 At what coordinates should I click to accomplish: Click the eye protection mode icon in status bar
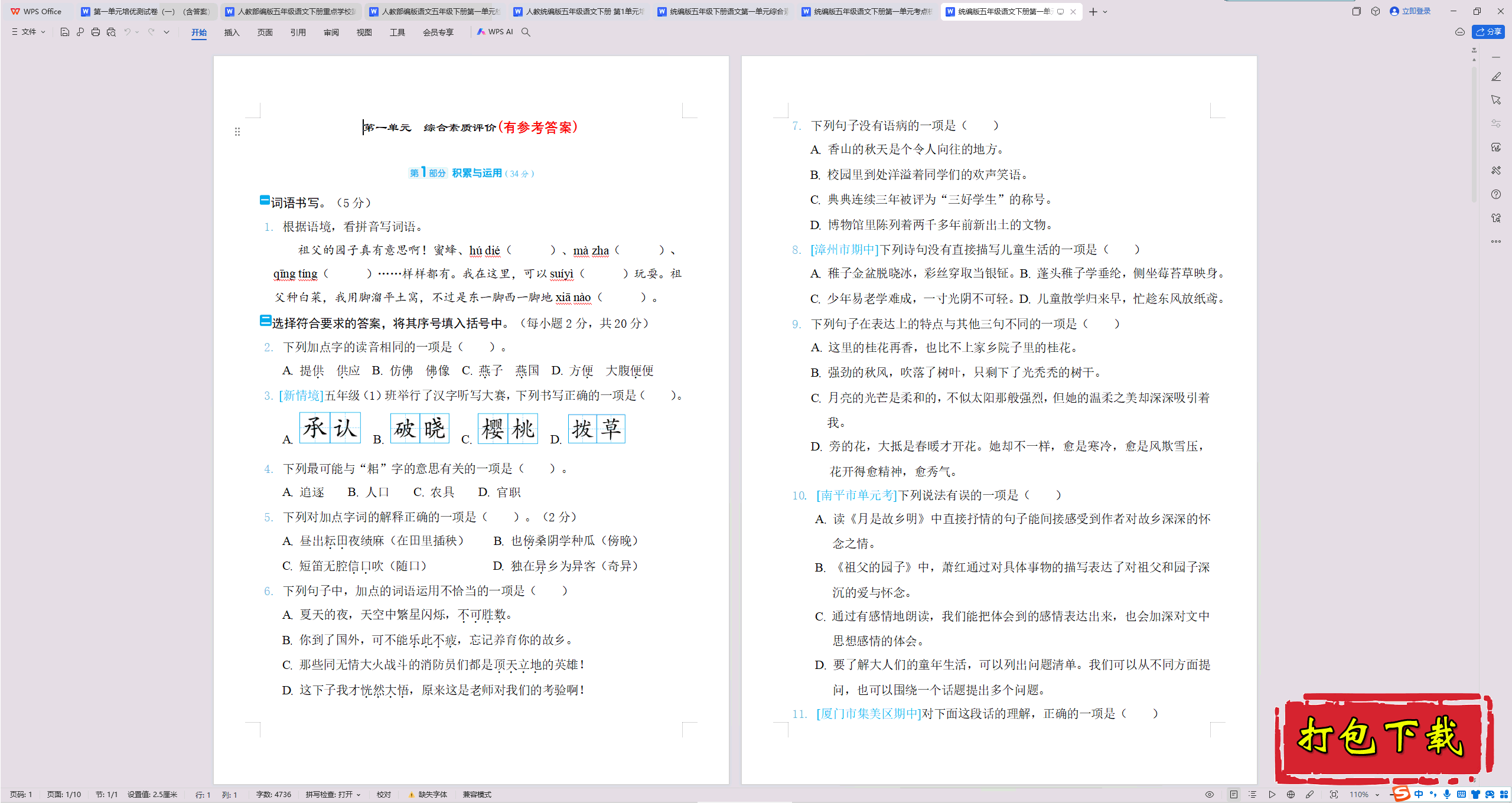click(1210, 795)
